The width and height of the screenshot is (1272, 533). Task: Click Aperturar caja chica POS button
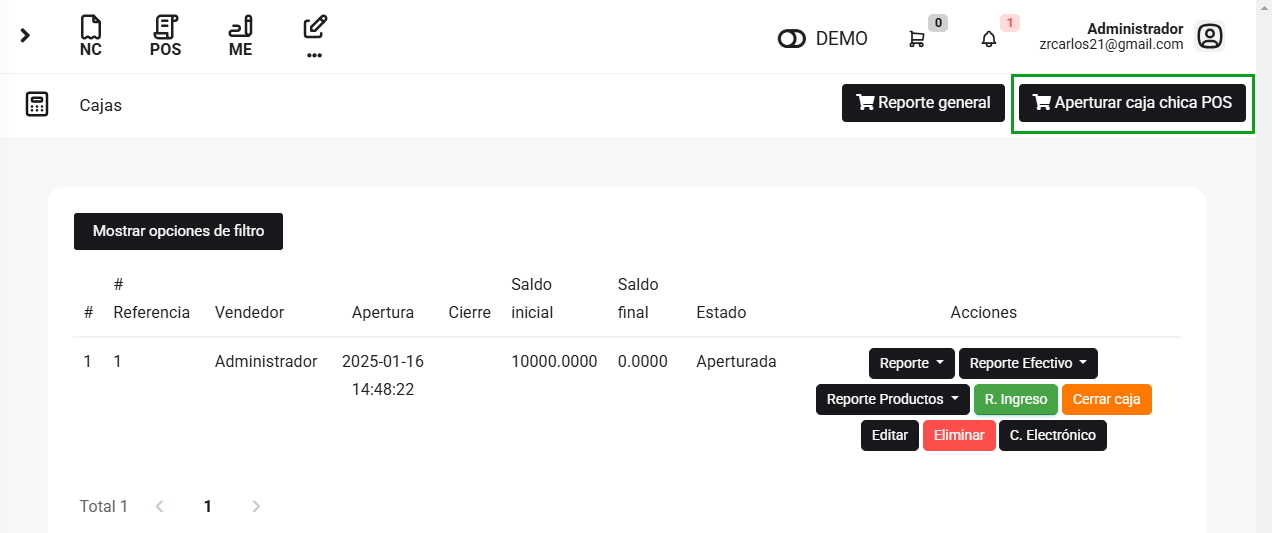pyautogui.click(x=1132, y=103)
